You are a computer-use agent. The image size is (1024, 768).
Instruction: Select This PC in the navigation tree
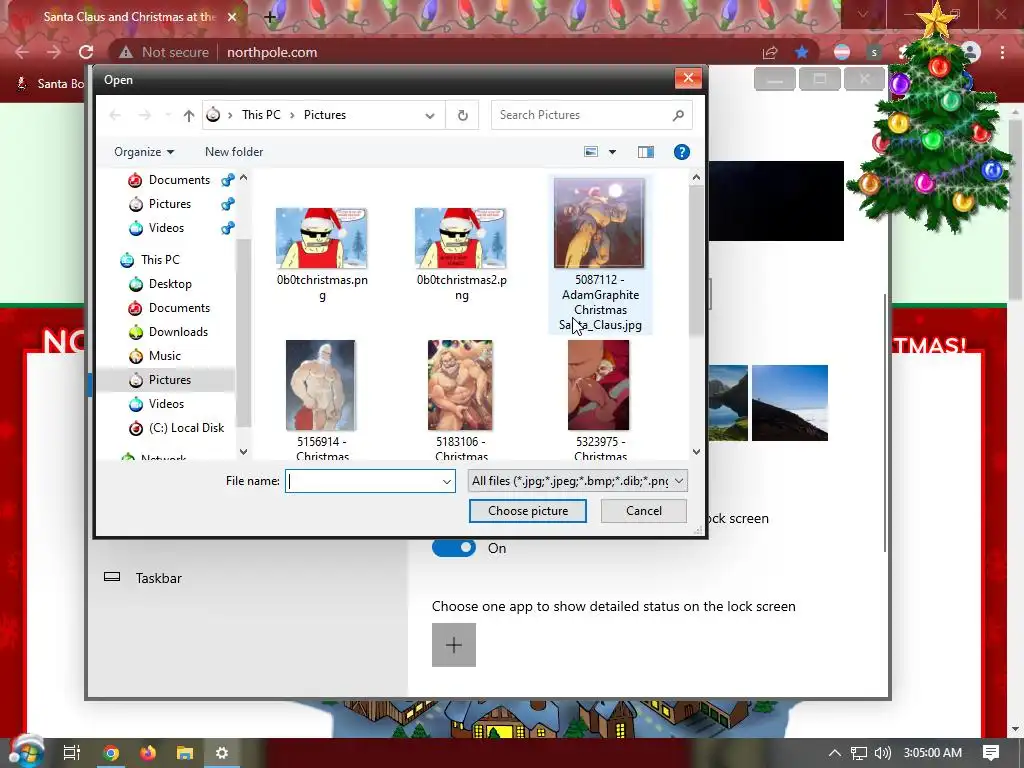pos(160,260)
